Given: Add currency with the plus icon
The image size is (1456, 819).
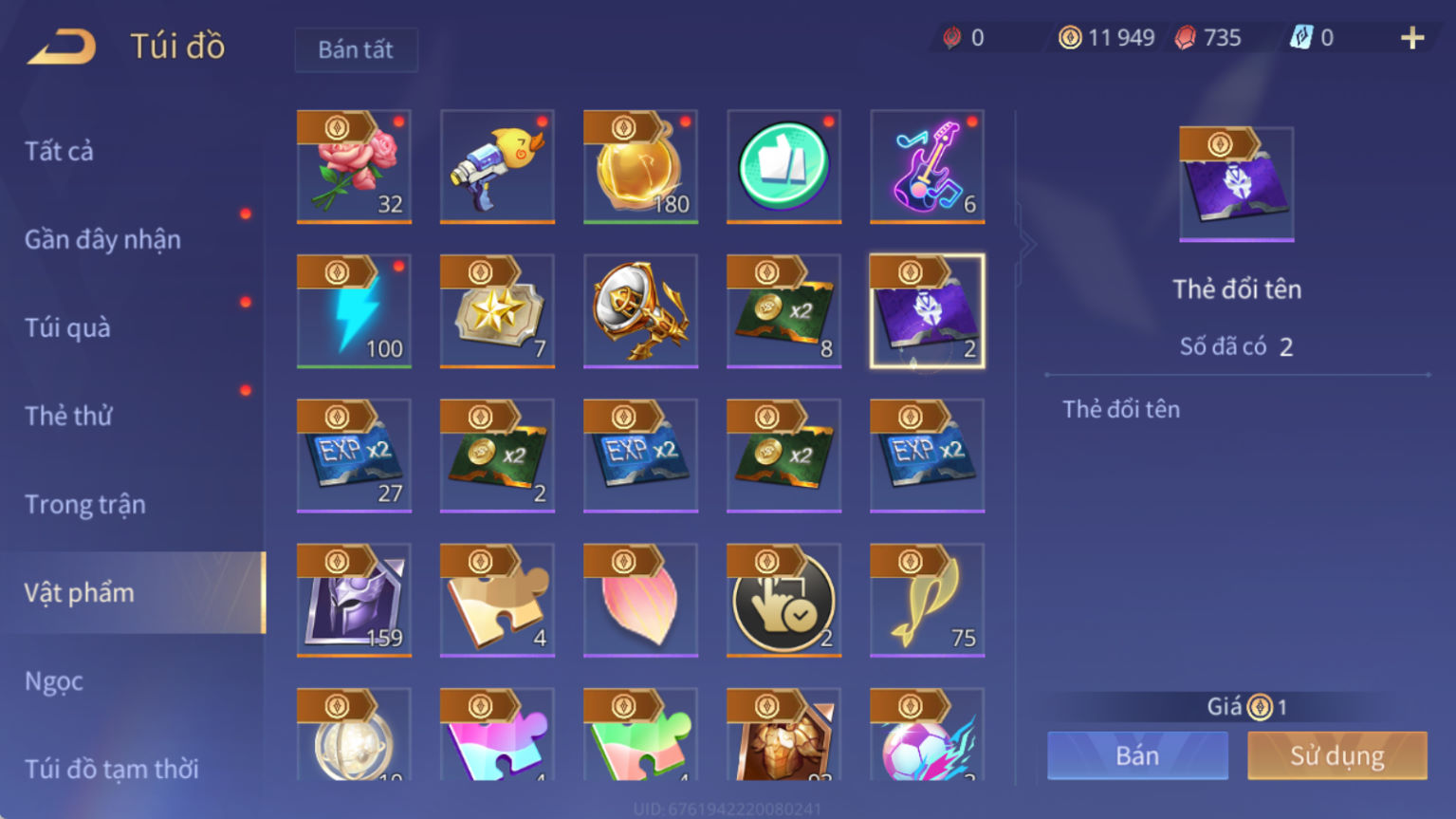Looking at the screenshot, I should [x=1412, y=38].
